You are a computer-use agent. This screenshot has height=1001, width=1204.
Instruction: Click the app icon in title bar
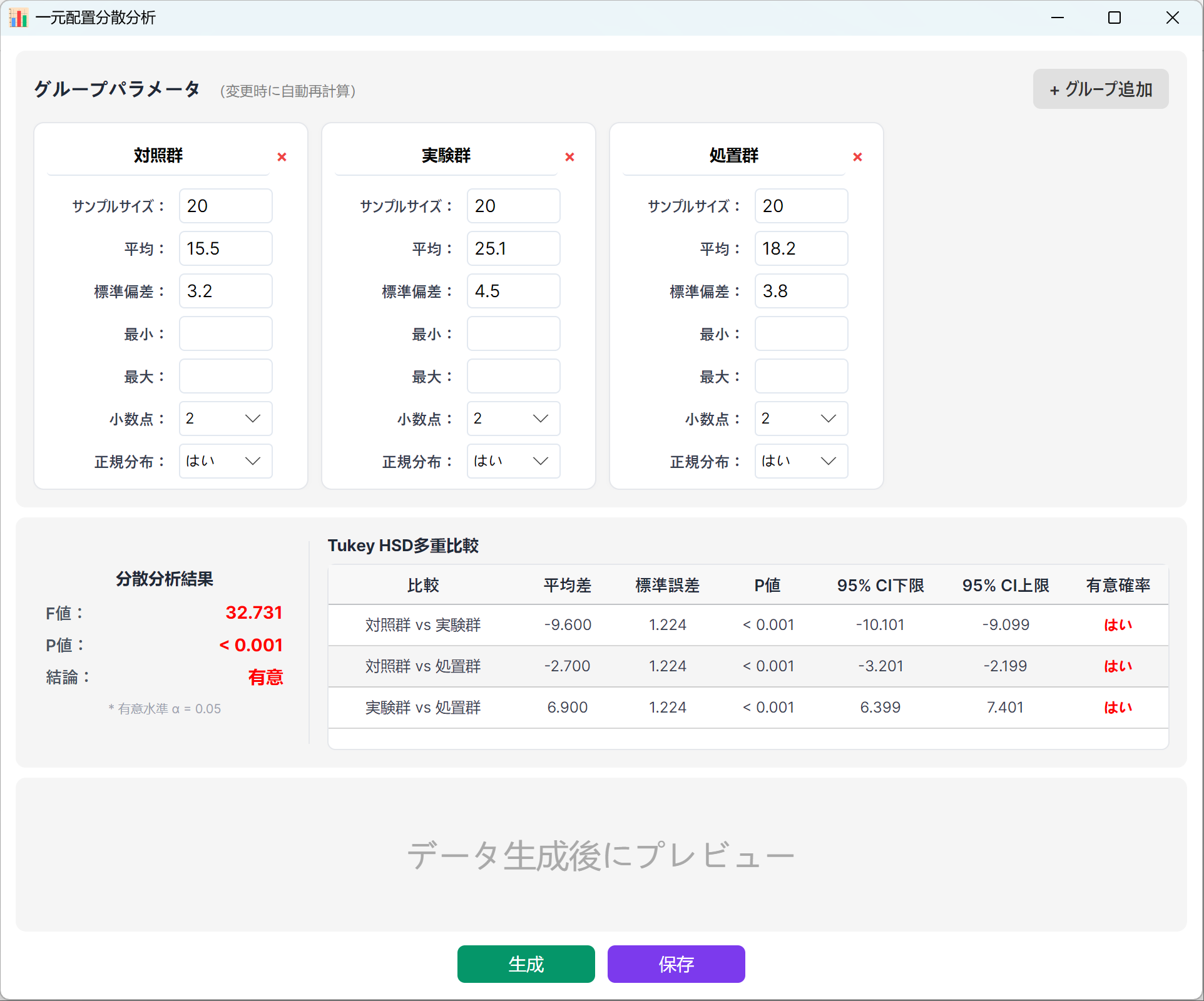[x=19, y=18]
